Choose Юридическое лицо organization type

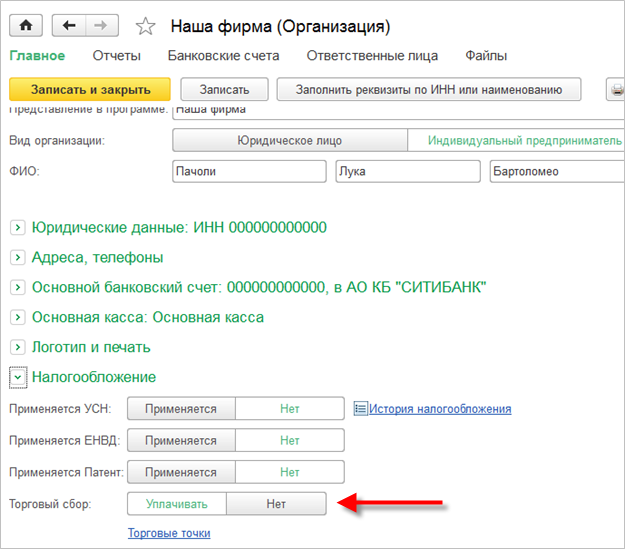pyautogui.click(x=290, y=140)
